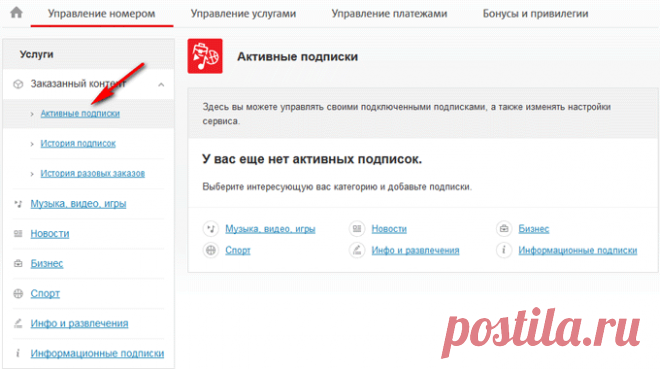The image size is (660, 369).
Task: Click round news icon in main panel
Action: 357,229
